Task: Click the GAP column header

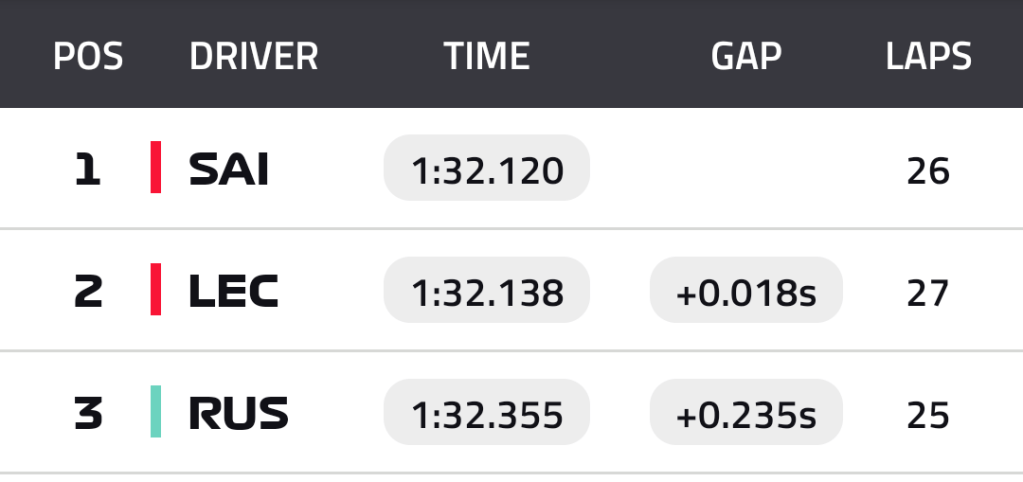Action: (745, 57)
